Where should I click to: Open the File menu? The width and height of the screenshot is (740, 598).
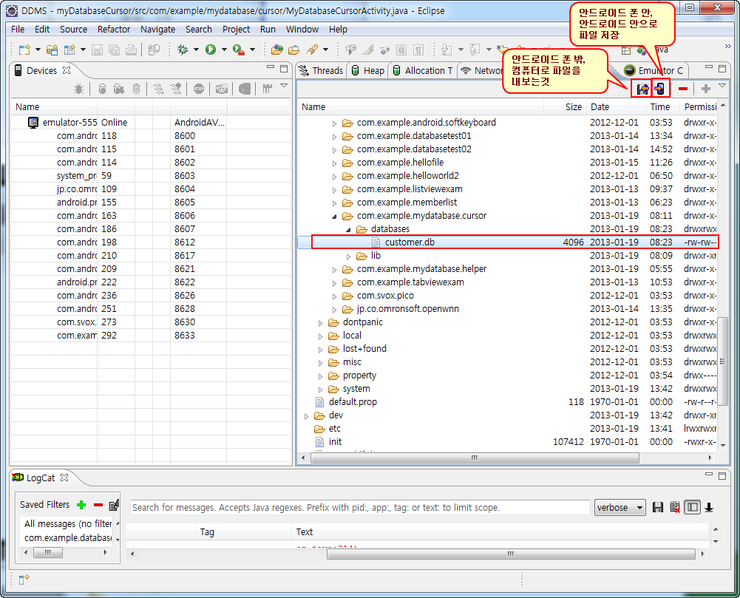(x=18, y=29)
